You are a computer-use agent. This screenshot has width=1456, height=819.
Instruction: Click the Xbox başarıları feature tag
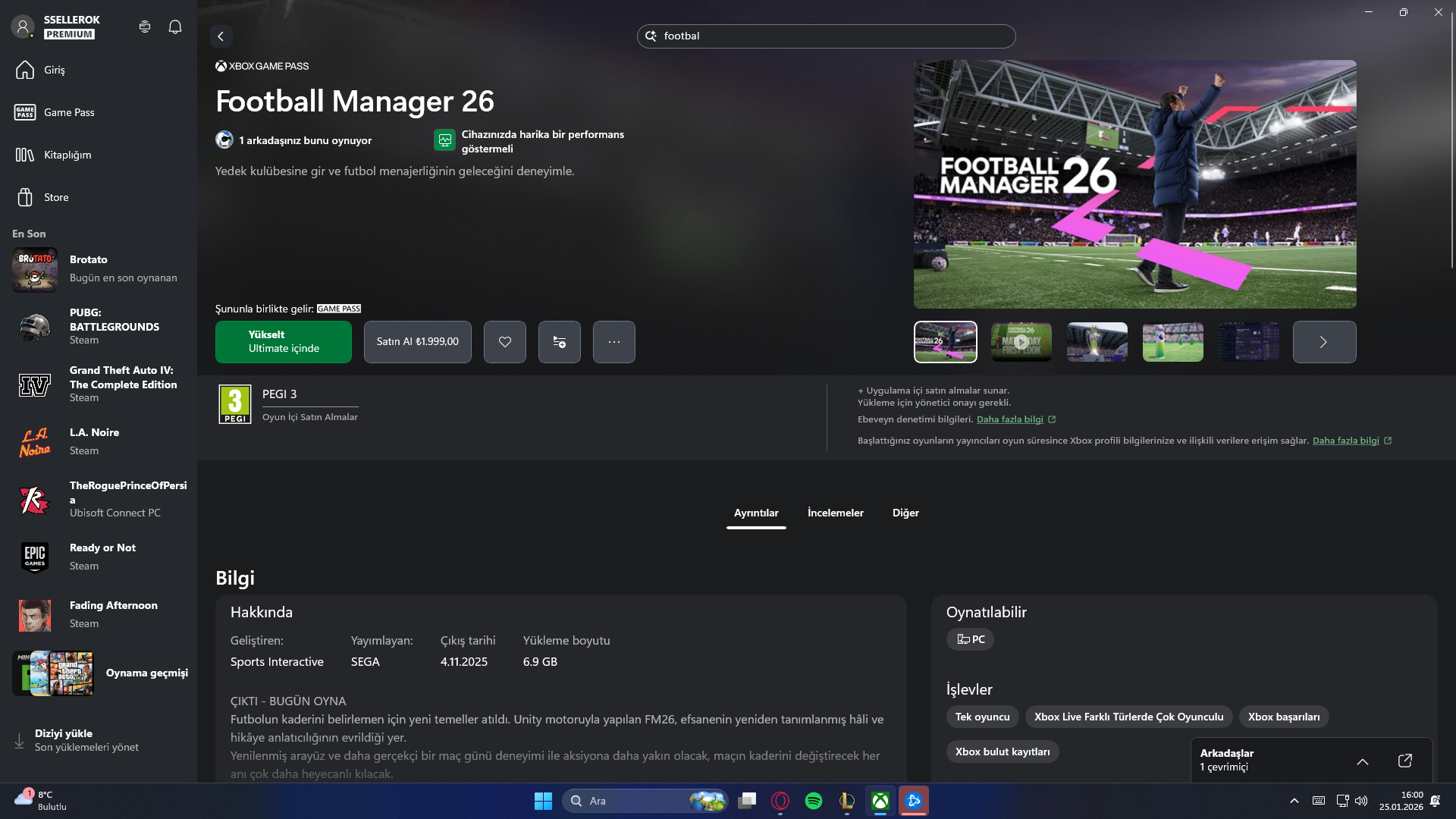point(1284,717)
